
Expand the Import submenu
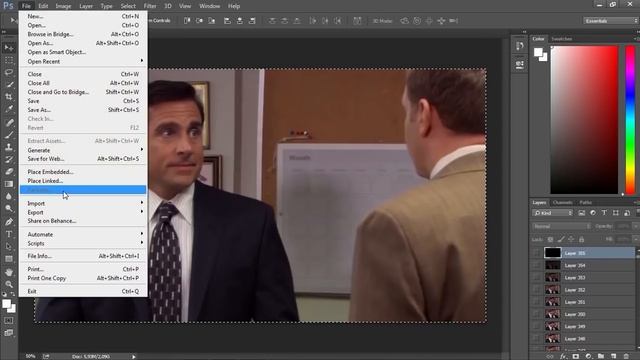pyautogui.click(x=83, y=203)
